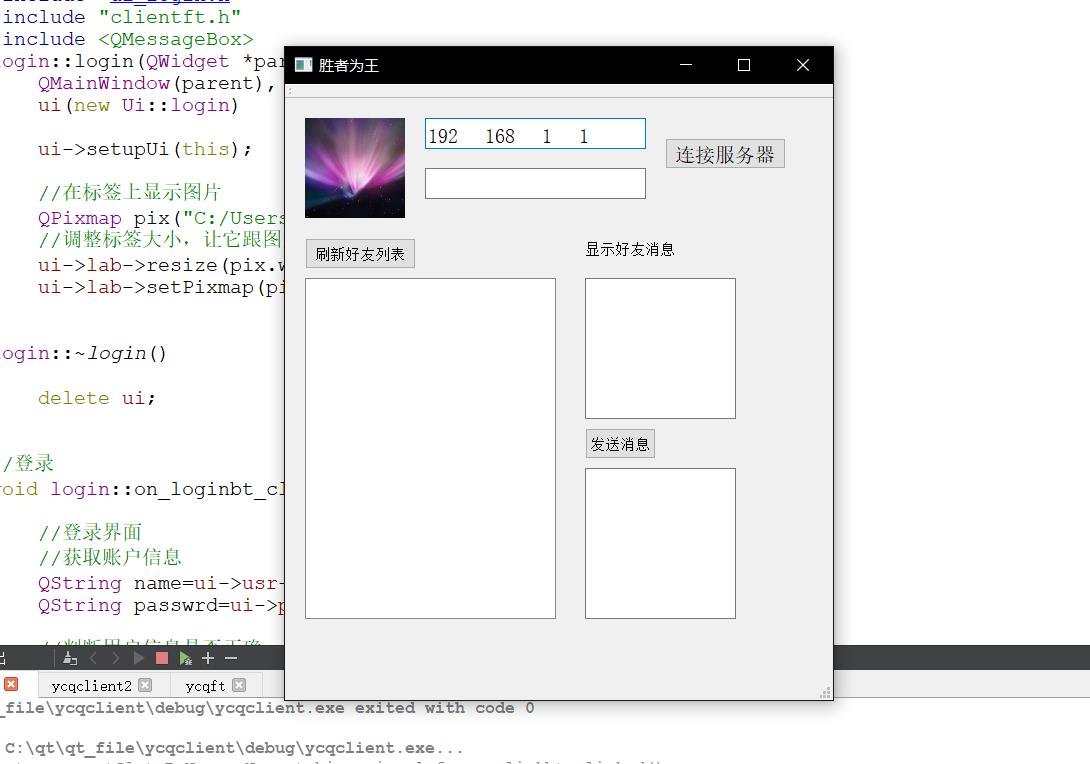This screenshot has width=1090, height=764.
Task: Zoom out output with minus icon
Action: click(231, 658)
